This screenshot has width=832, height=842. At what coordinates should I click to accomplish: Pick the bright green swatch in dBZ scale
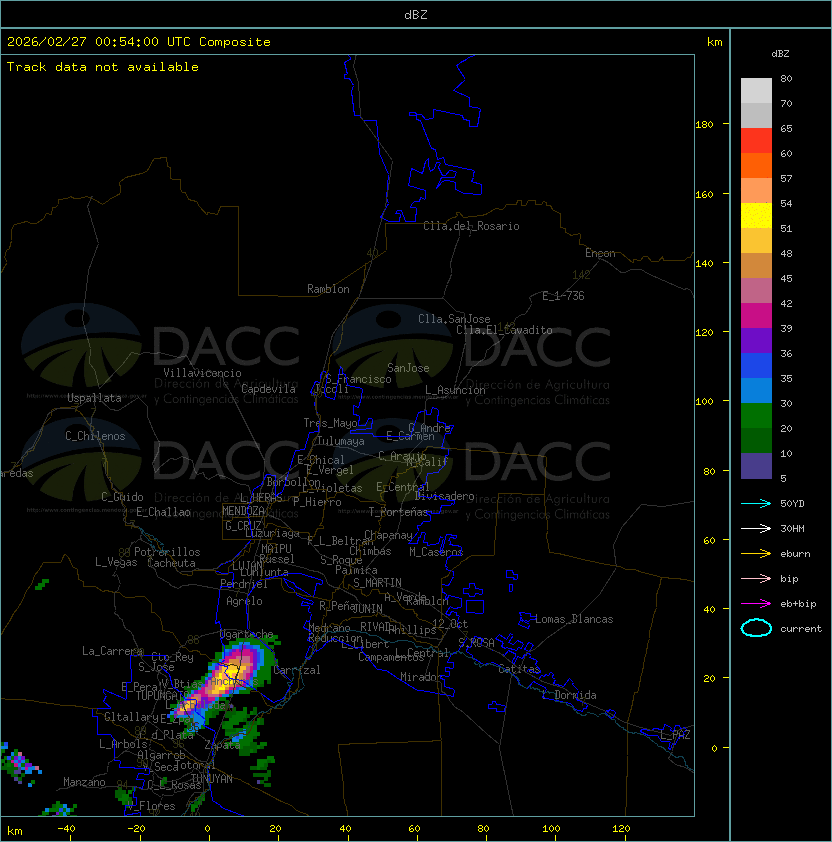(x=756, y=416)
